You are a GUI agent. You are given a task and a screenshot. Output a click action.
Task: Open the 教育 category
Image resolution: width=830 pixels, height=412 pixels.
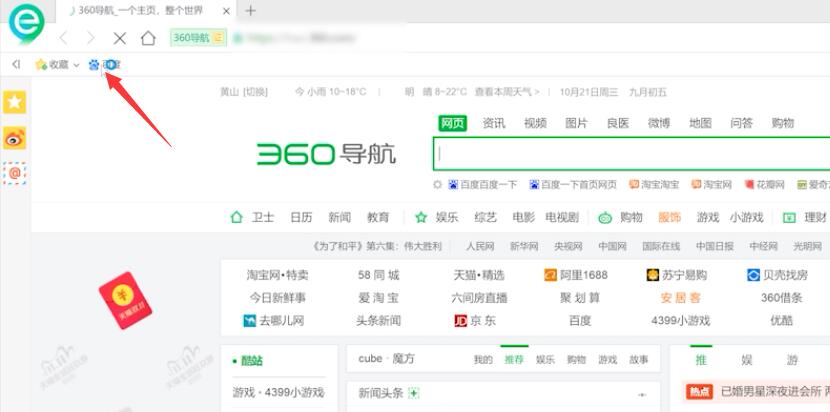pyautogui.click(x=378, y=217)
